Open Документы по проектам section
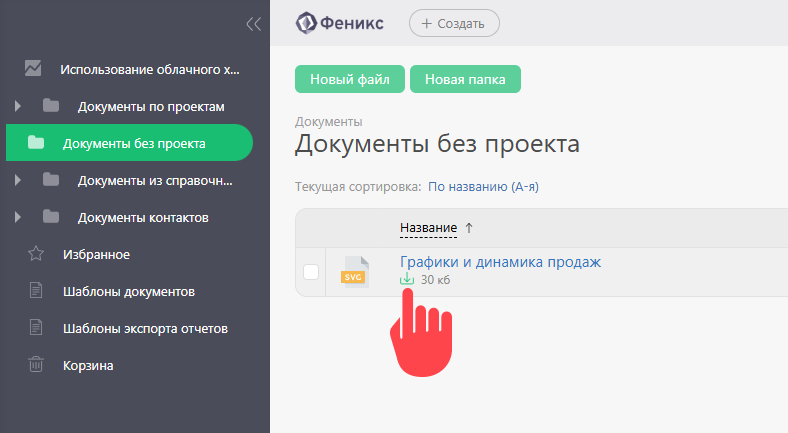The height and width of the screenshot is (433, 788). pyautogui.click(x=151, y=106)
